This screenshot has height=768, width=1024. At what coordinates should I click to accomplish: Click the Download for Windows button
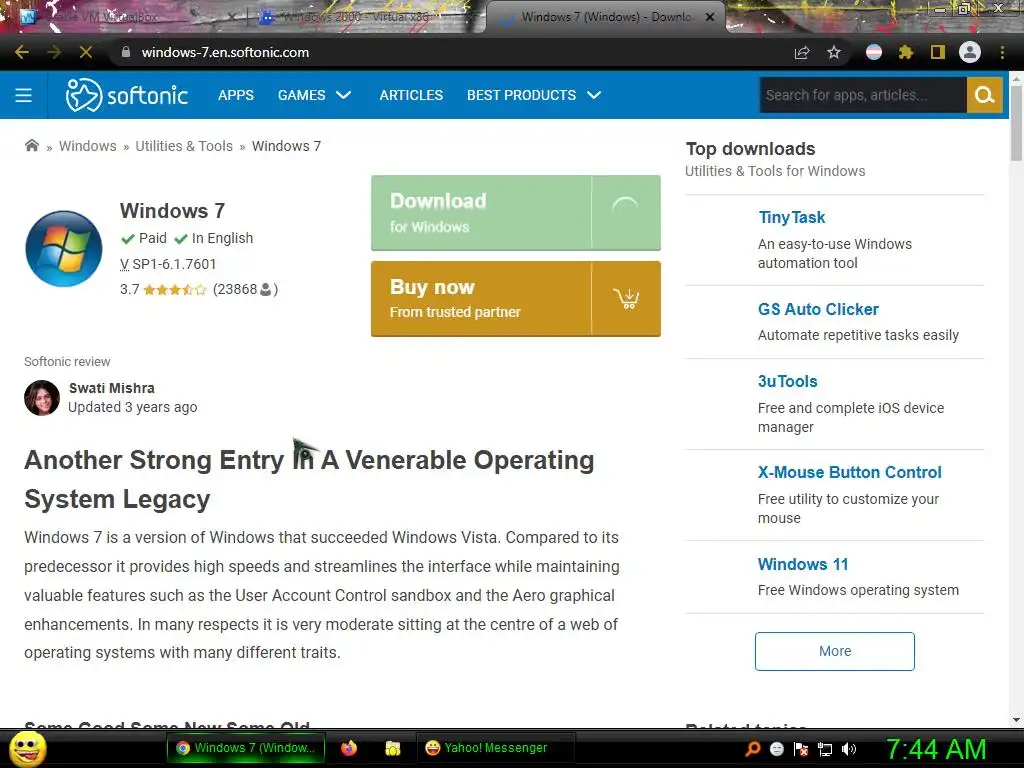[x=515, y=213]
